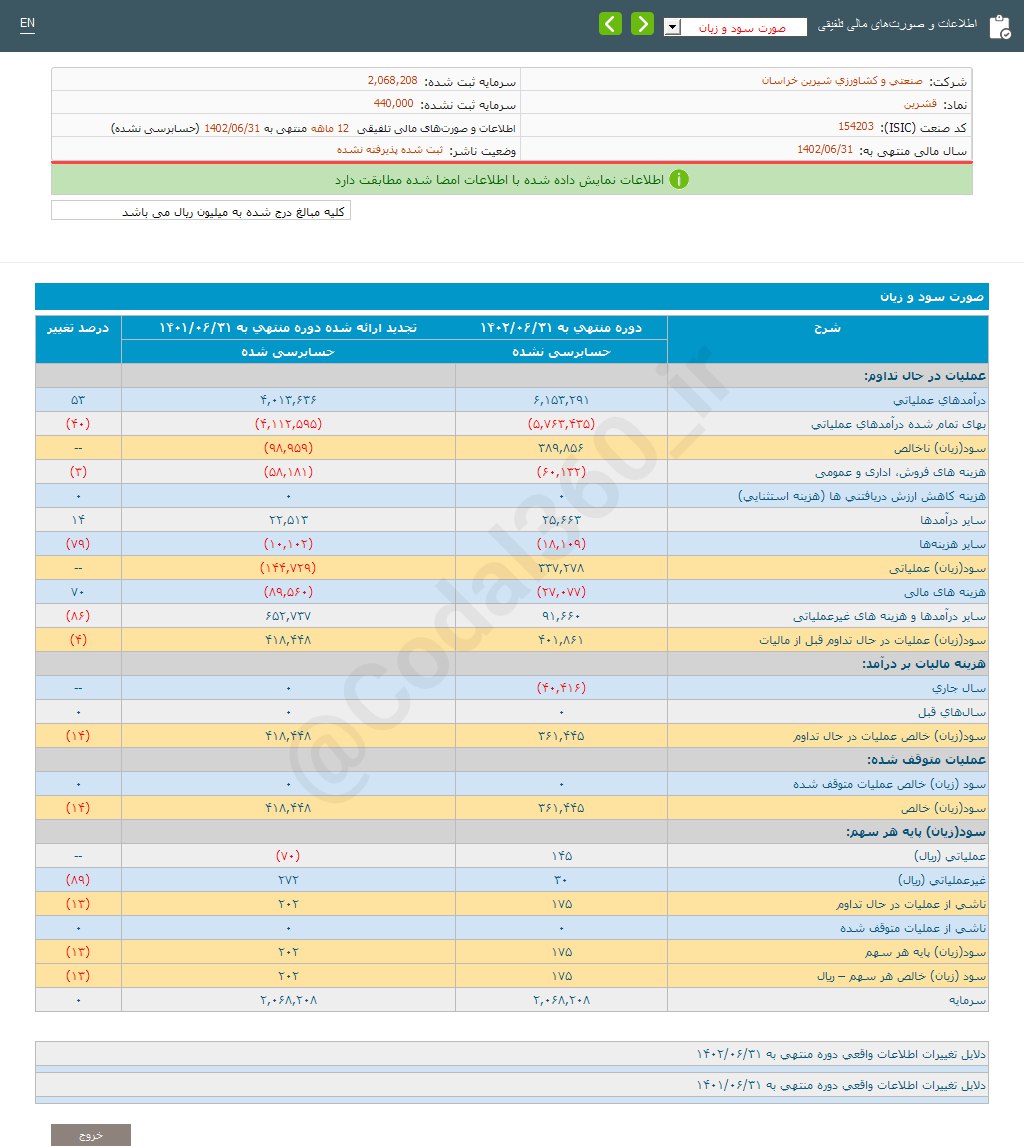Switch to English via EN link
Image resolution: width=1024 pixels, height=1146 pixels.
(26, 22)
